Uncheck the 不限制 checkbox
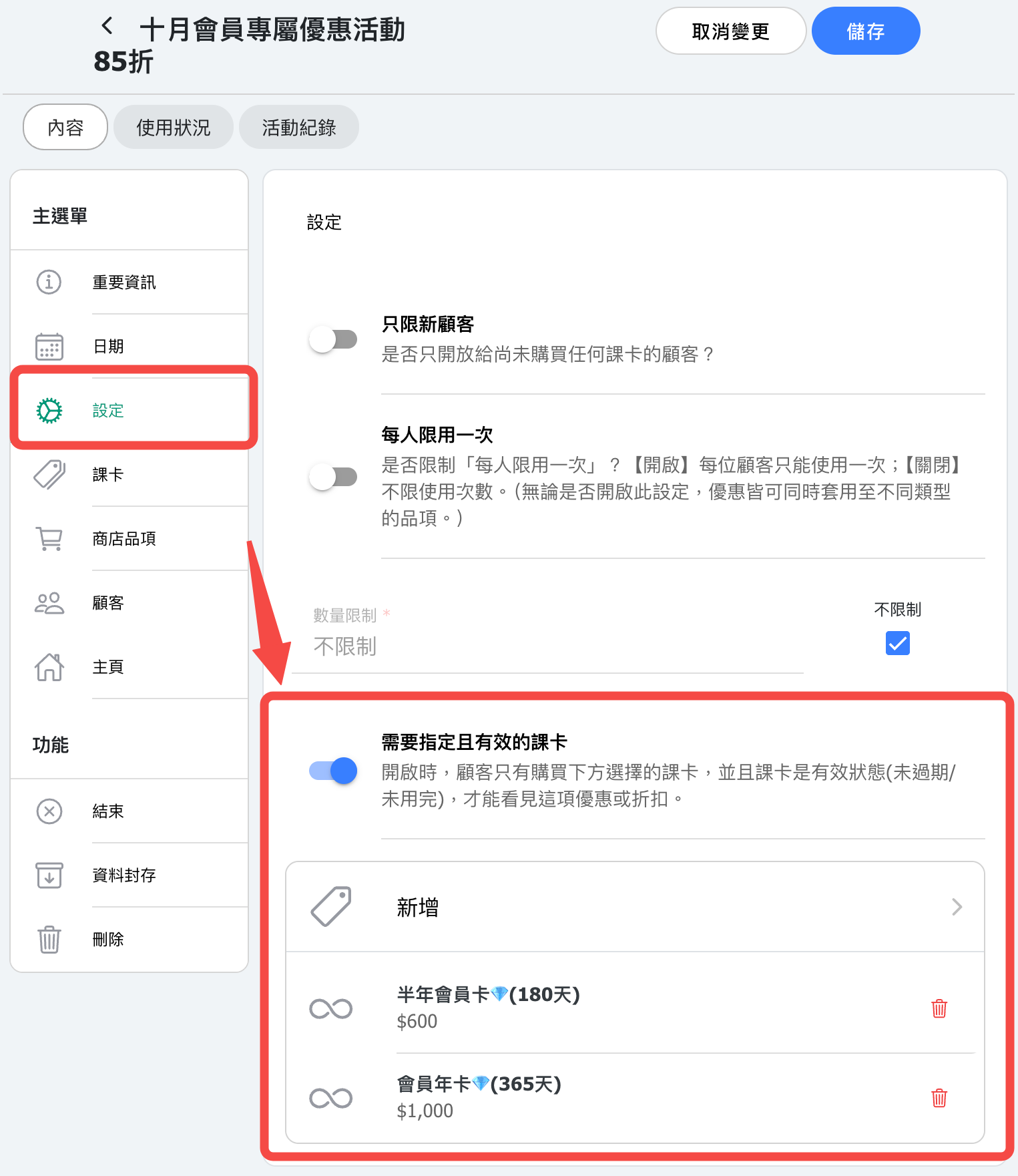1018x1176 pixels. [x=897, y=643]
